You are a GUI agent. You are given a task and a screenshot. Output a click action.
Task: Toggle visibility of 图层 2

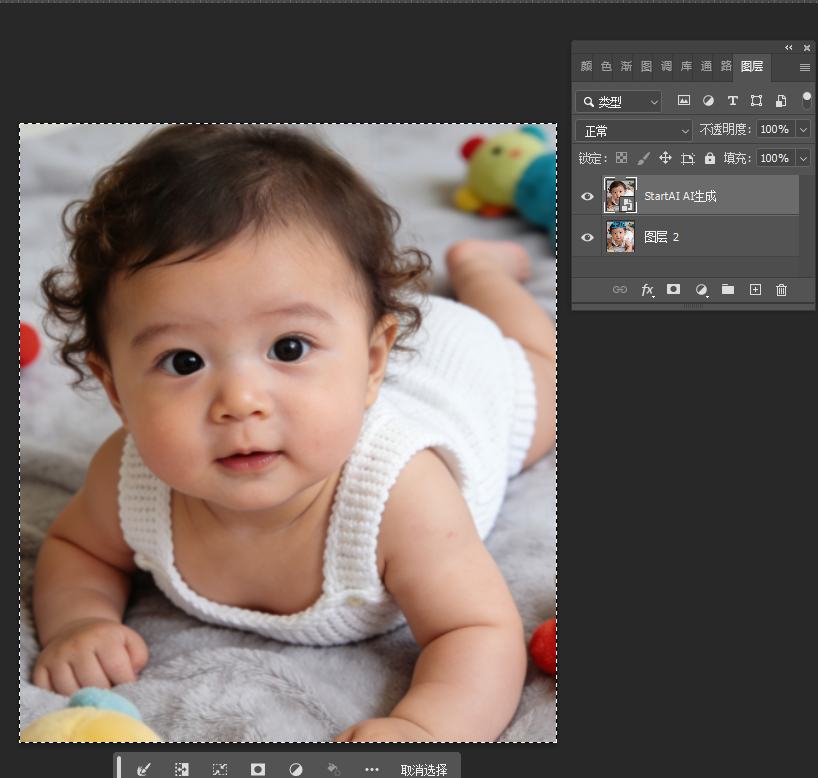pos(587,237)
